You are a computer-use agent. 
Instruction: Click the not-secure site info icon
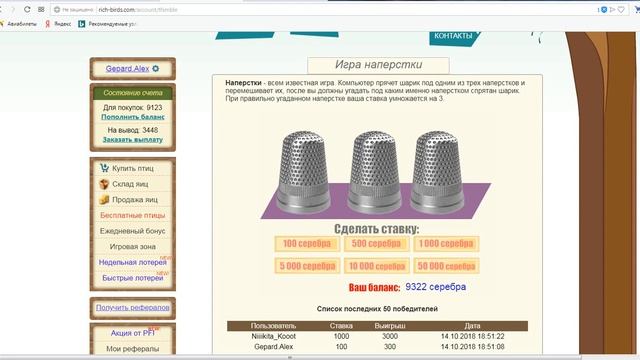point(57,9)
